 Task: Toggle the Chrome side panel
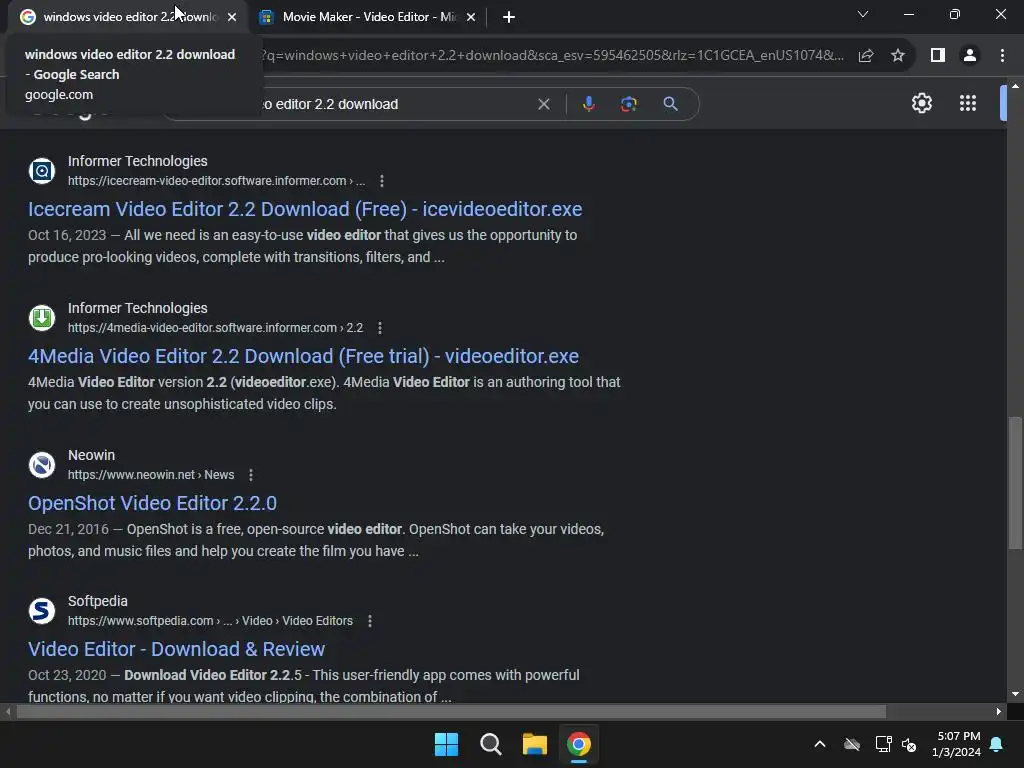(938, 56)
